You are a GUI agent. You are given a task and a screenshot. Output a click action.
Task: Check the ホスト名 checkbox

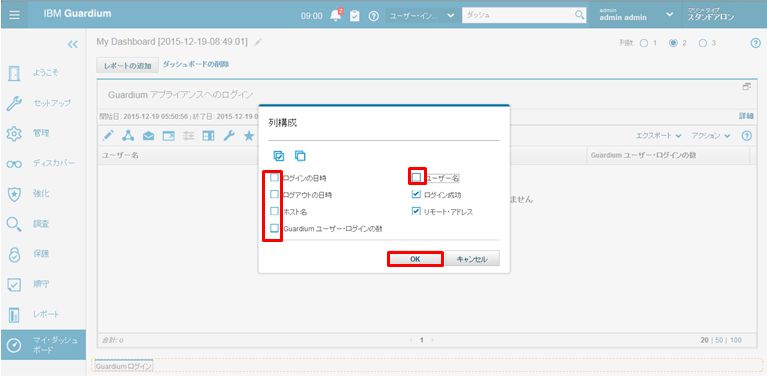point(274,211)
